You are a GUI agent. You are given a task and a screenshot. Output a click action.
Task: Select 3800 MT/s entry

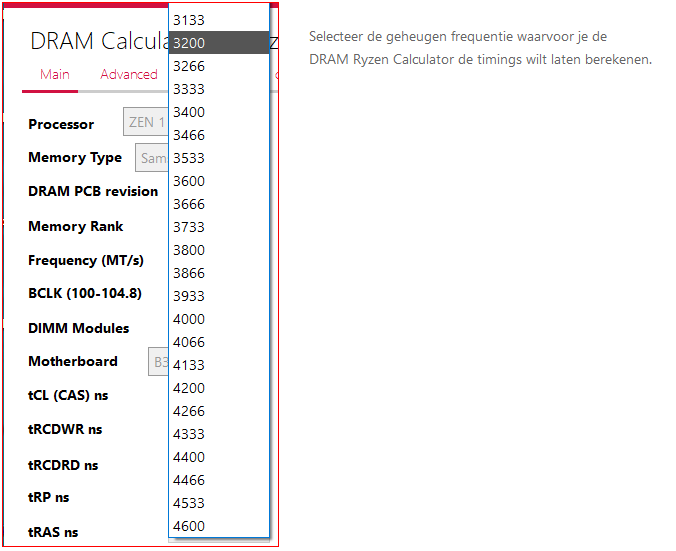pyautogui.click(x=219, y=250)
